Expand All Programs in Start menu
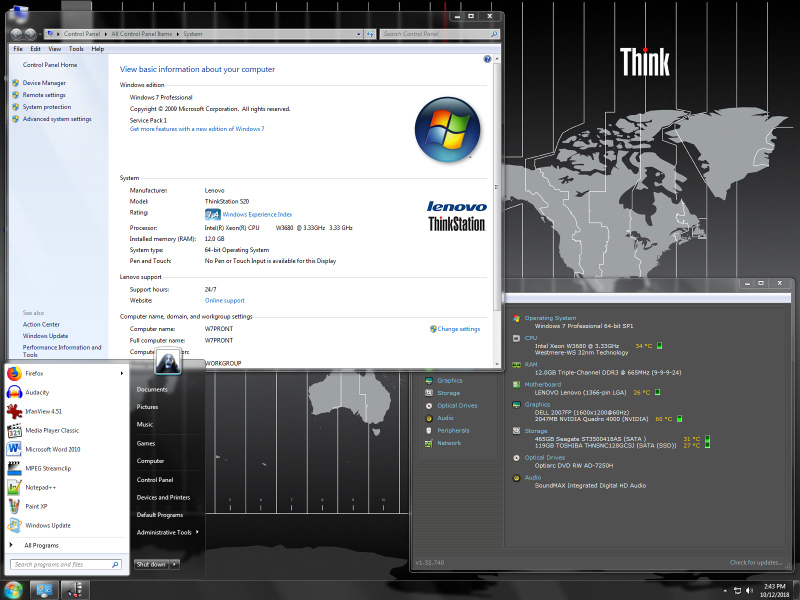 (x=41, y=545)
